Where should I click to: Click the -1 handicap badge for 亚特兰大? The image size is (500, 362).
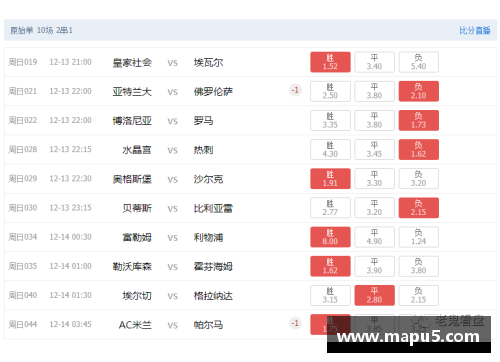tap(295, 90)
